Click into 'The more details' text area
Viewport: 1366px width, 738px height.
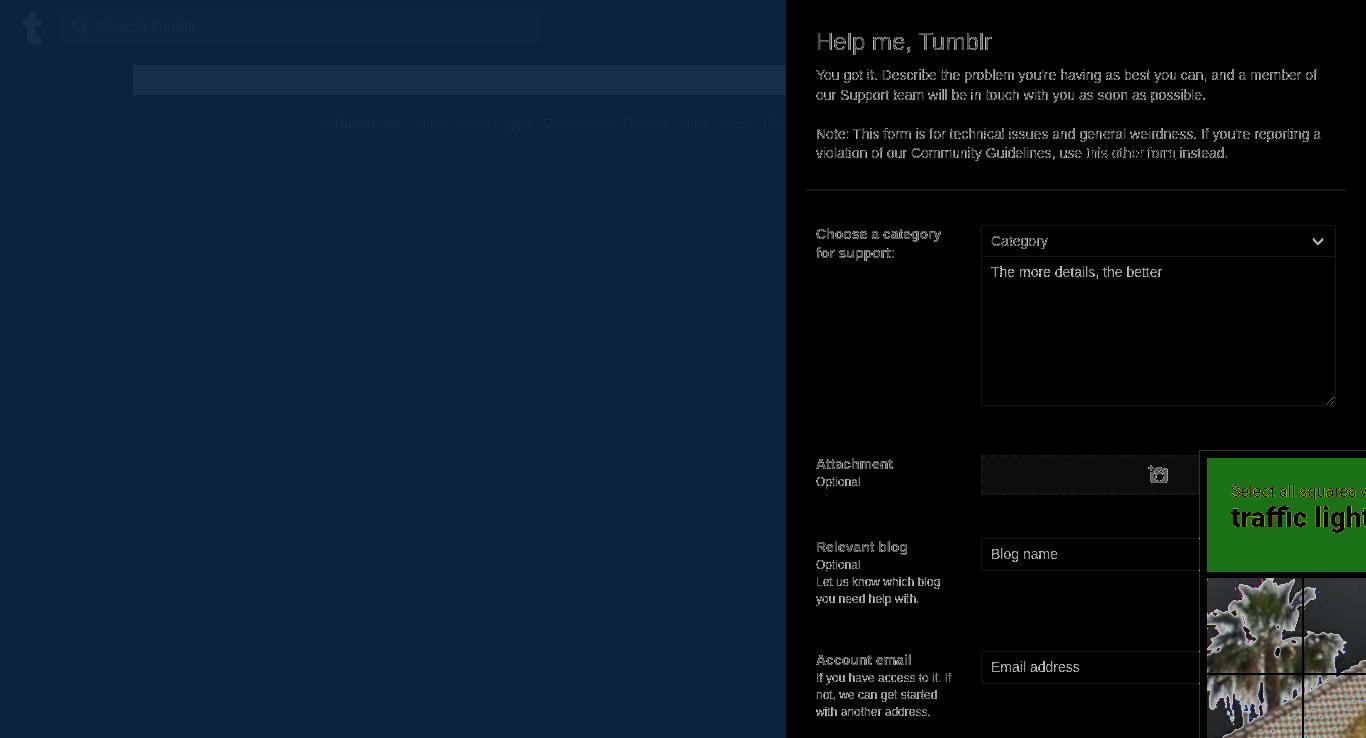tap(1158, 331)
